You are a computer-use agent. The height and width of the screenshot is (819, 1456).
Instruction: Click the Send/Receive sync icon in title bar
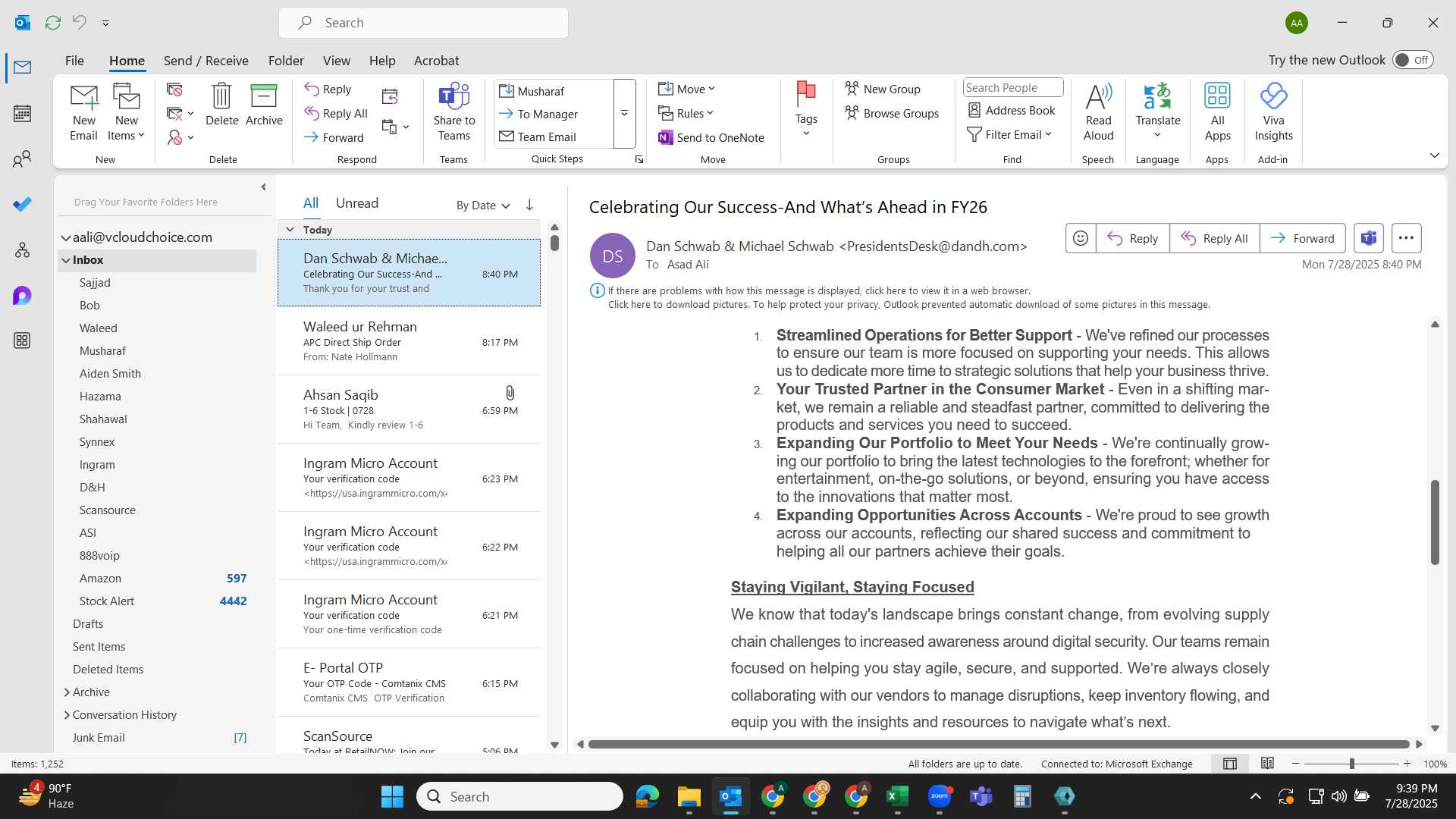(52, 23)
